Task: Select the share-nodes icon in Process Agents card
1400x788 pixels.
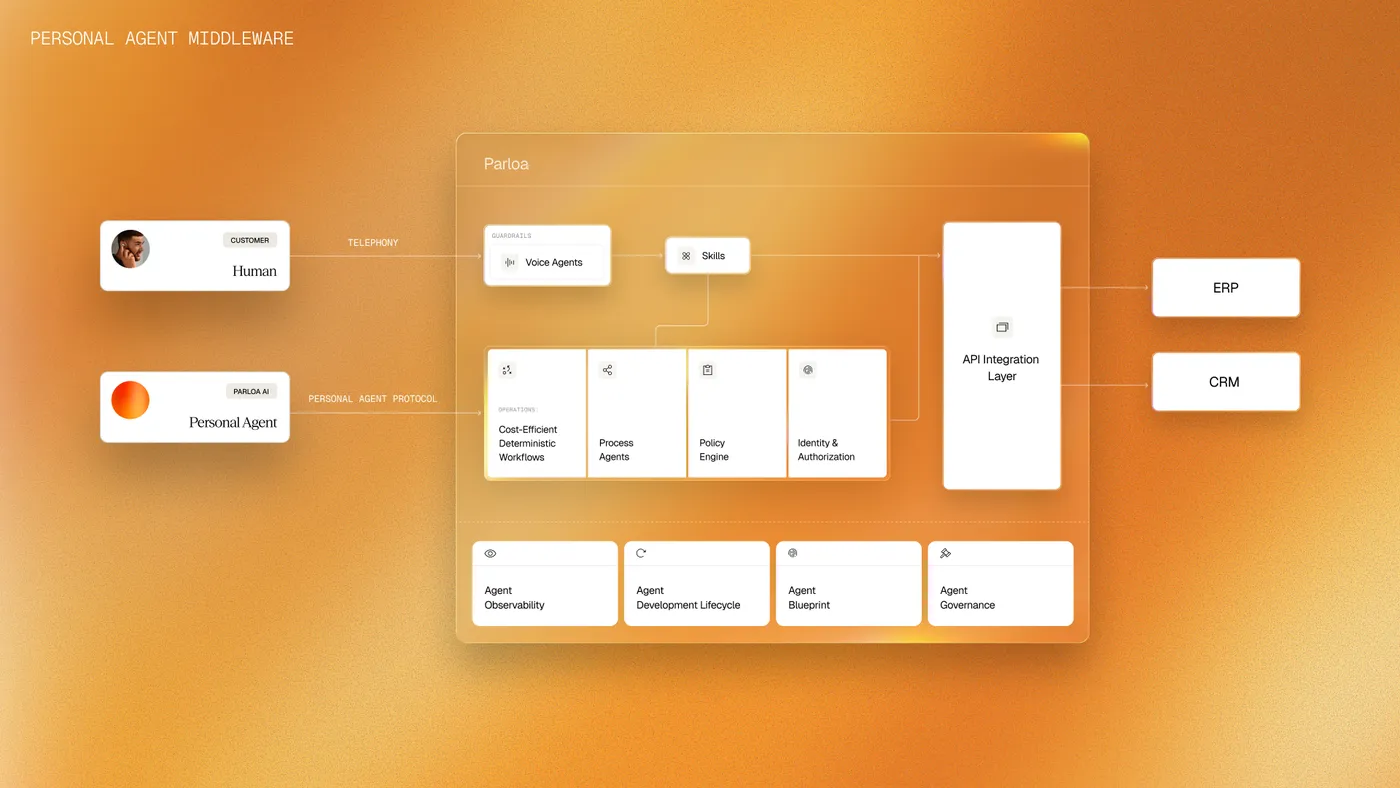Action: (607, 370)
